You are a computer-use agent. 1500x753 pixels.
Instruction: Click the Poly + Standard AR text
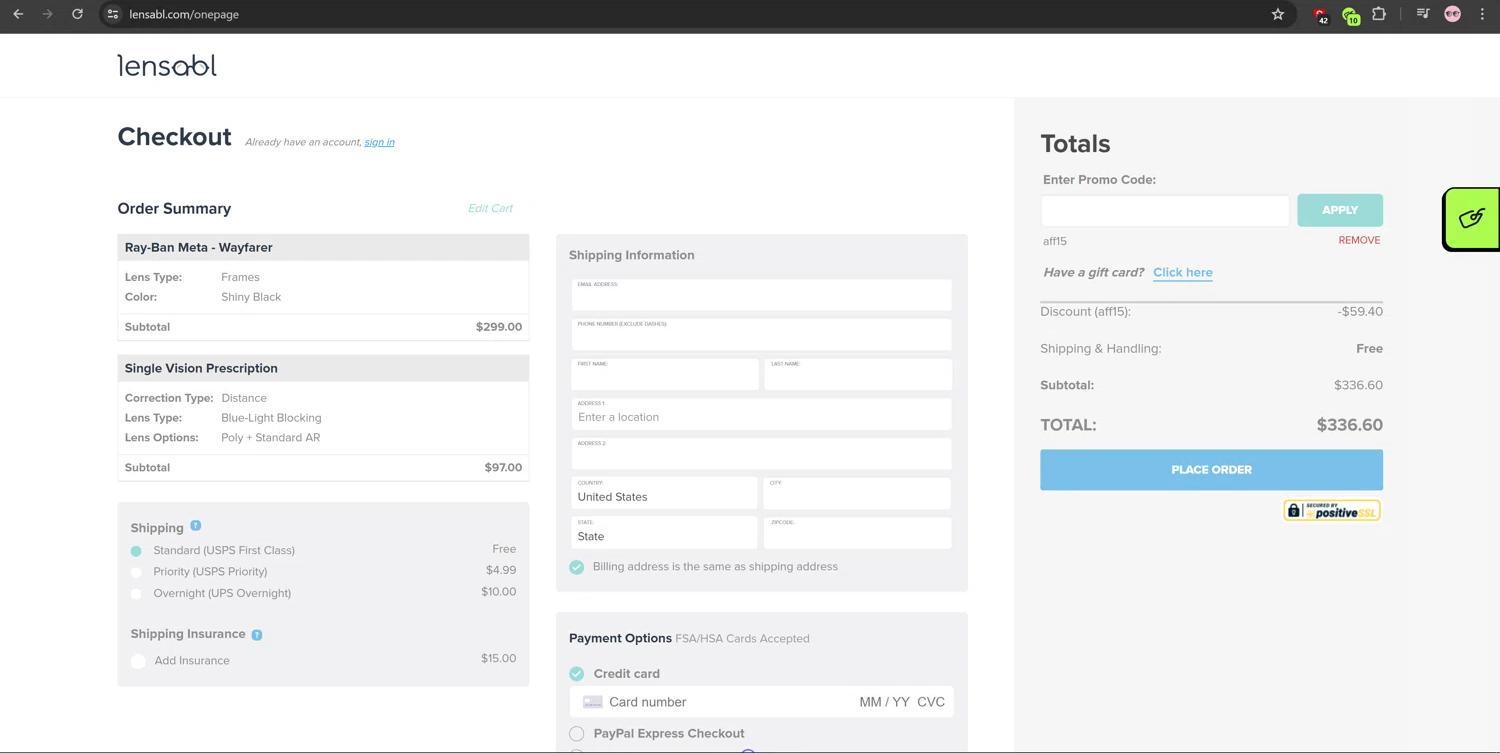pos(270,438)
